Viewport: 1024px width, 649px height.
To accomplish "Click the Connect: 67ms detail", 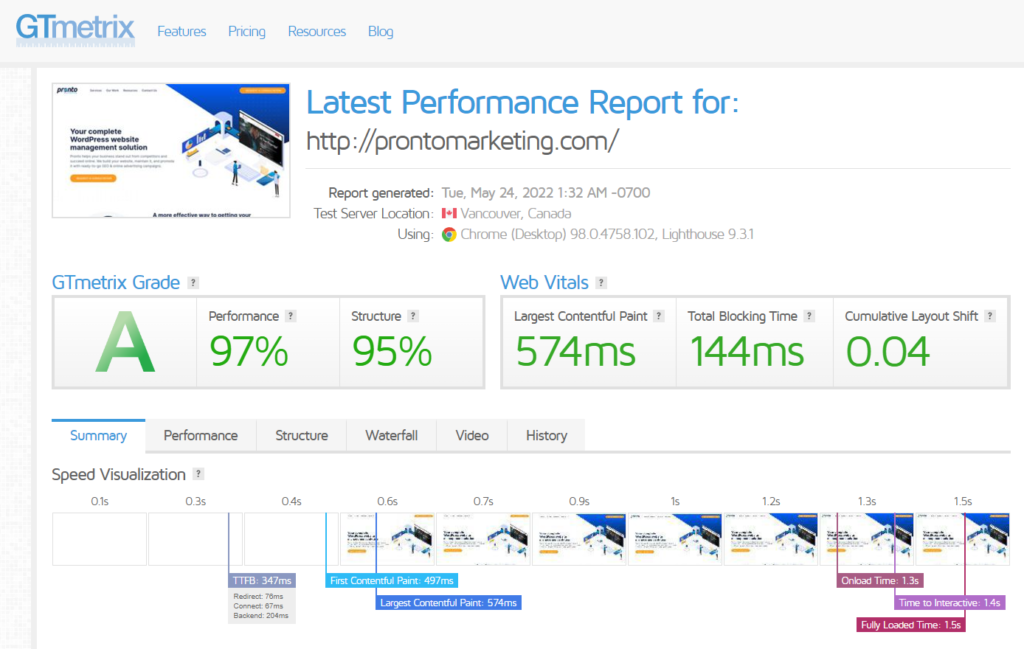I will tap(258, 606).
